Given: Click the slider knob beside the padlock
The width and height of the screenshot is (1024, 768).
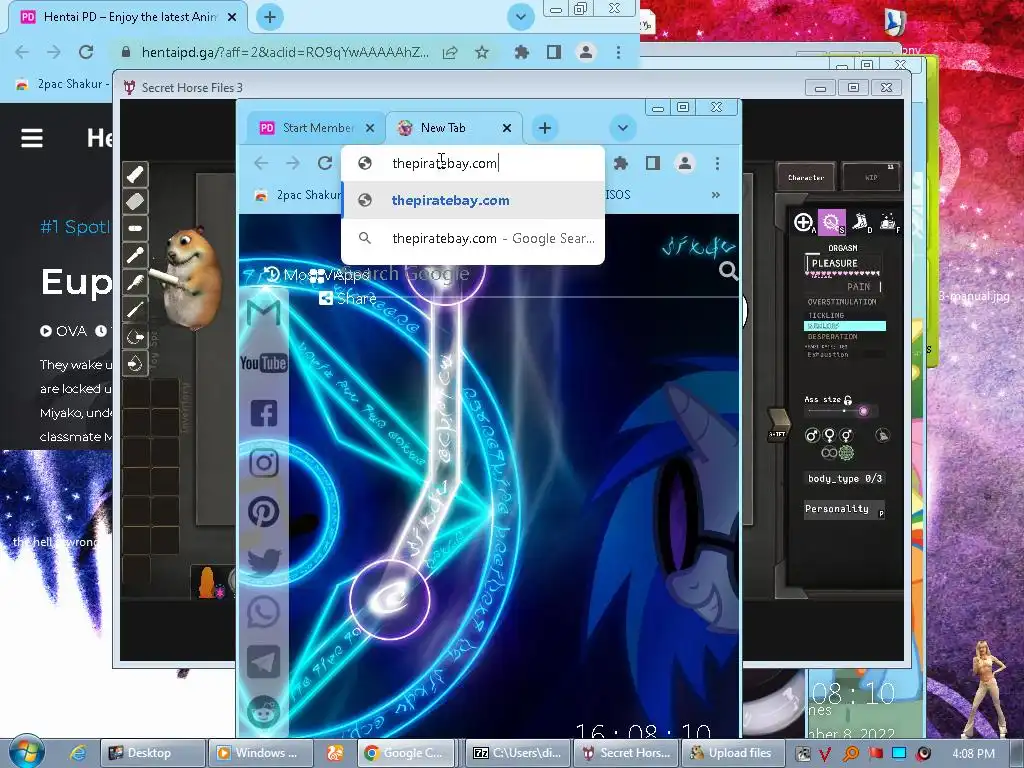Looking at the screenshot, I should (x=863, y=411).
